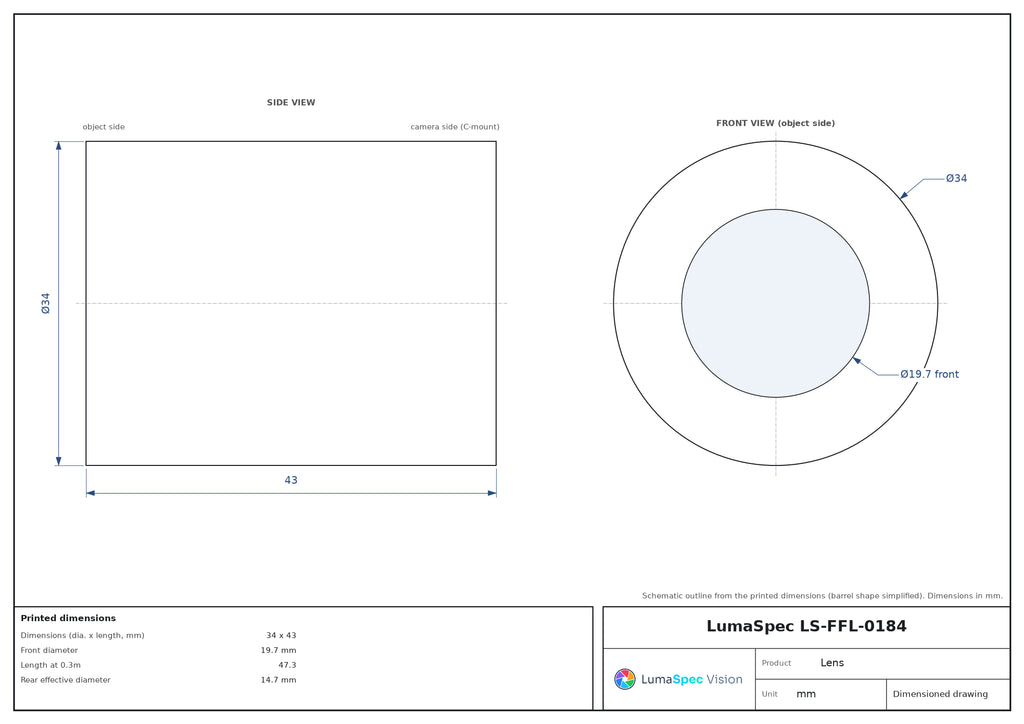The width and height of the screenshot is (1024, 724).
Task: Click the SIDE VIEW heading
Action: tap(291, 102)
